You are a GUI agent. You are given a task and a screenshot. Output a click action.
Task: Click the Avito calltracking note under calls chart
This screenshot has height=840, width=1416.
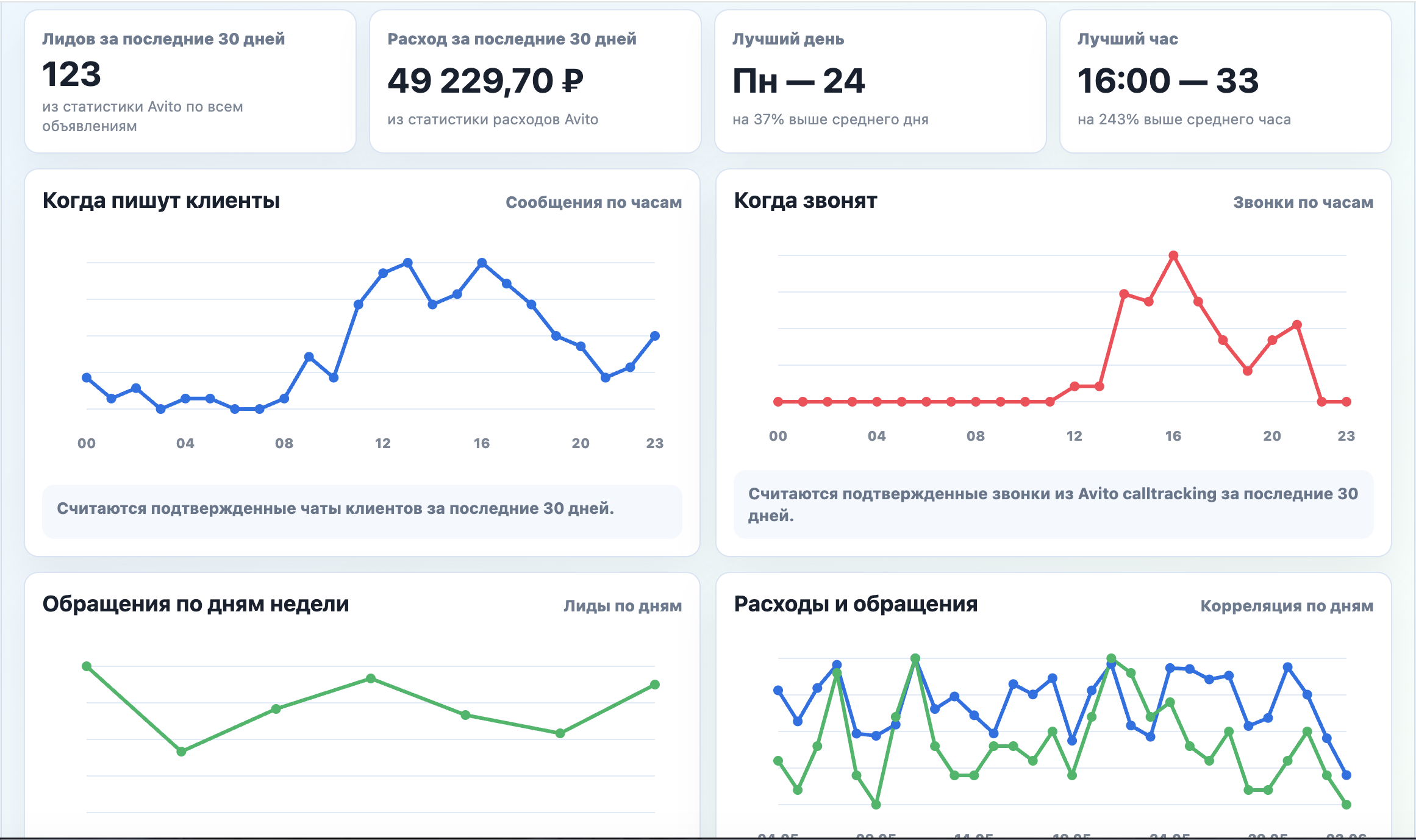point(1054,504)
